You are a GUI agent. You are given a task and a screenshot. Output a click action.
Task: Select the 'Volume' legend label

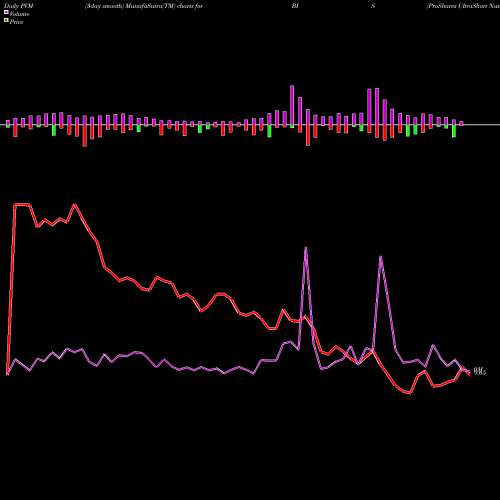[19, 14]
